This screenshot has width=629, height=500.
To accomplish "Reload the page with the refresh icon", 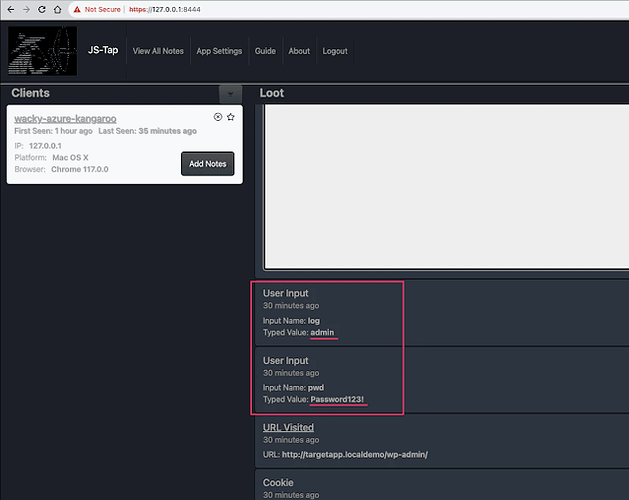I will pyautogui.click(x=42, y=9).
